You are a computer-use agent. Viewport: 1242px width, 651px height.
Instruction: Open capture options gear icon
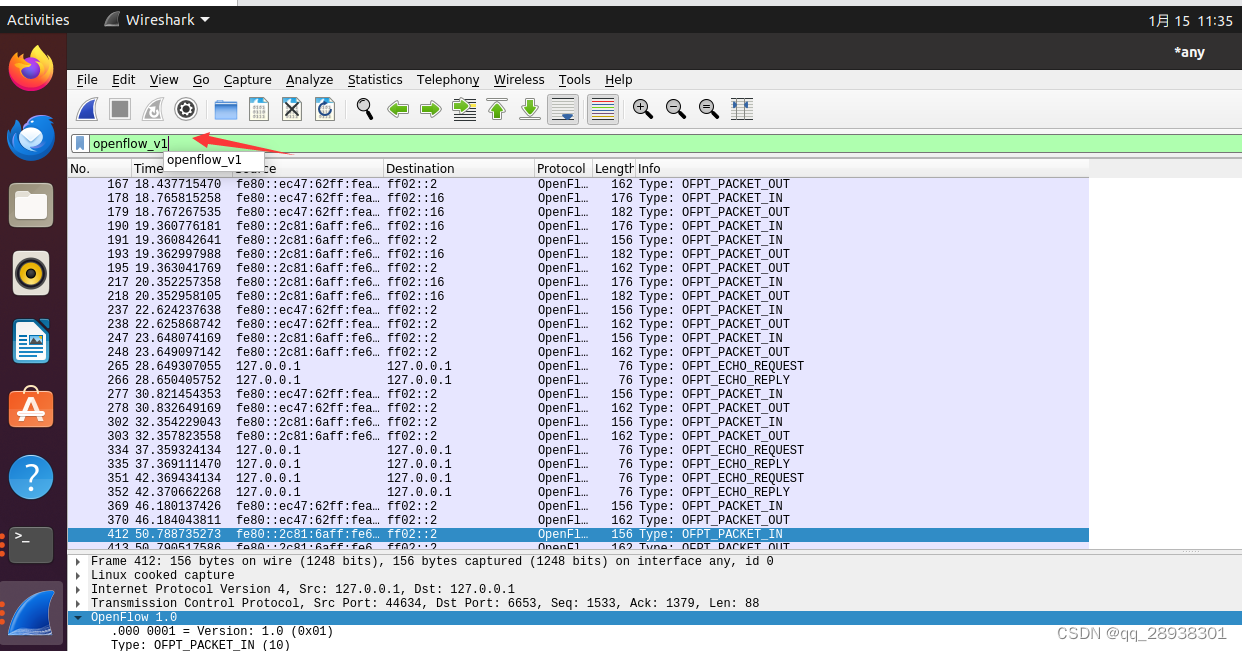coord(185,109)
